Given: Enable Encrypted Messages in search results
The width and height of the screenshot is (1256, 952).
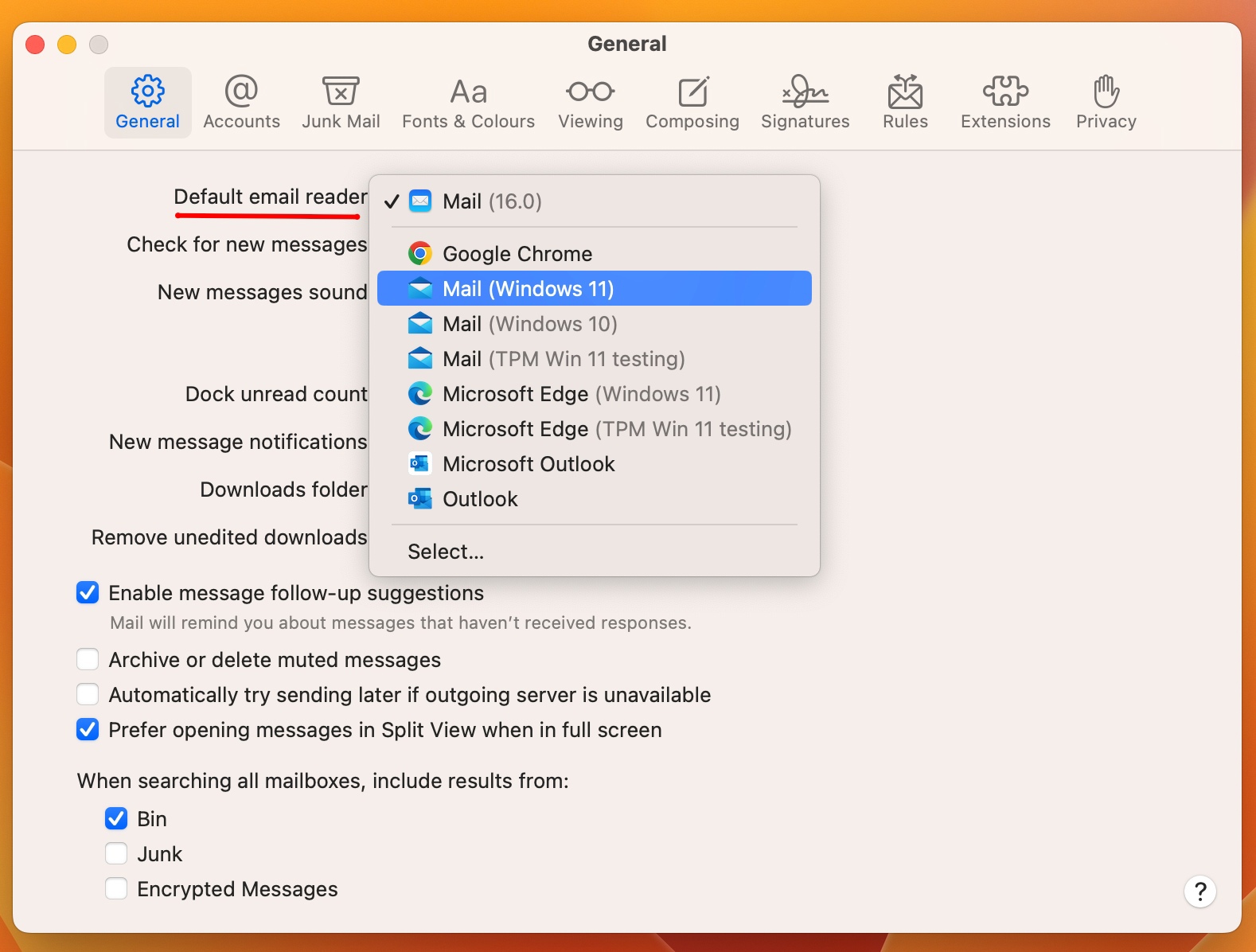Looking at the screenshot, I should (116, 889).
